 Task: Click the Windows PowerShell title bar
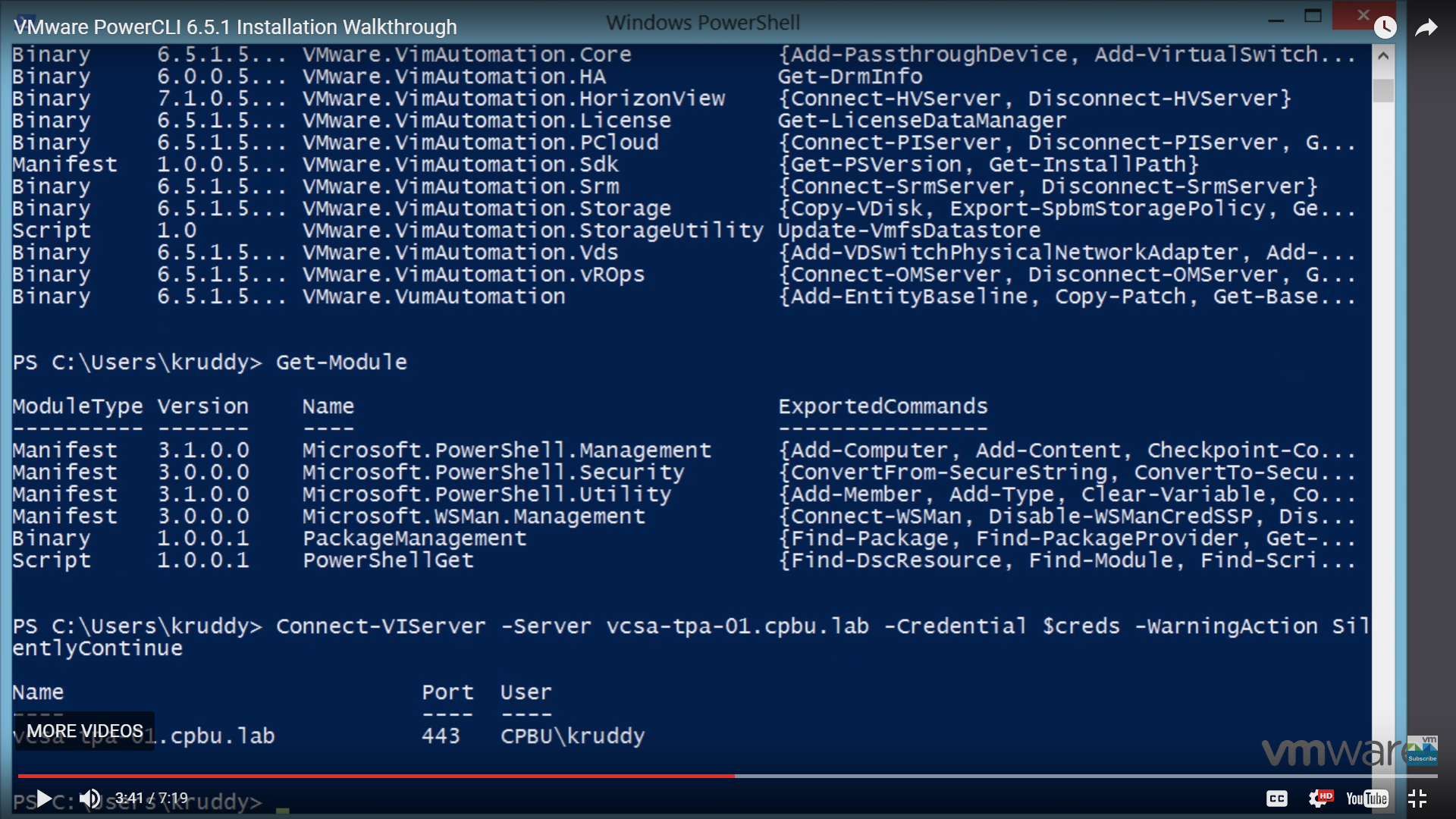coord(703,23)
